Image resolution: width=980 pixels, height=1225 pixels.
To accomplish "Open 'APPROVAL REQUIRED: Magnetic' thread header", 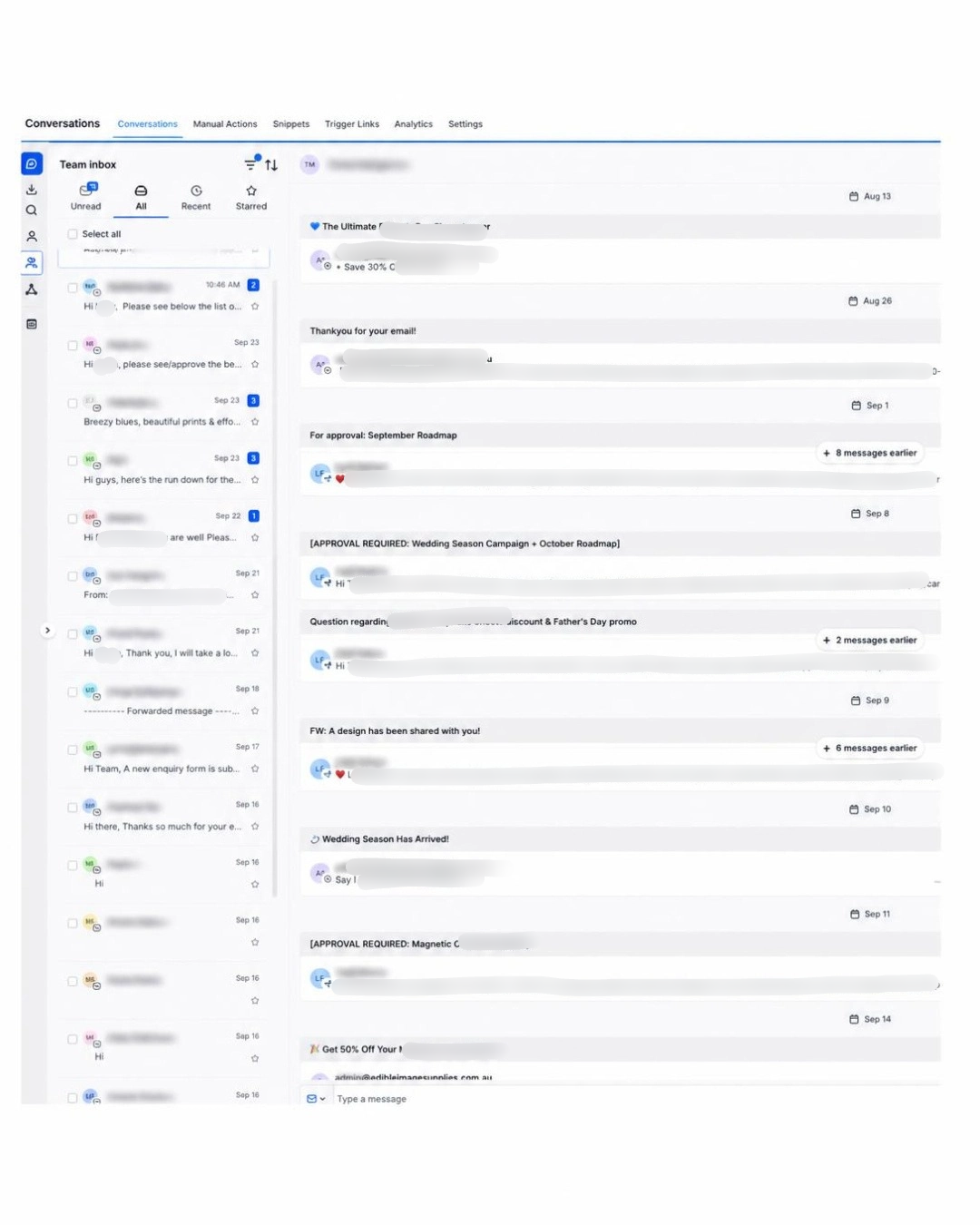I will 620,944.
